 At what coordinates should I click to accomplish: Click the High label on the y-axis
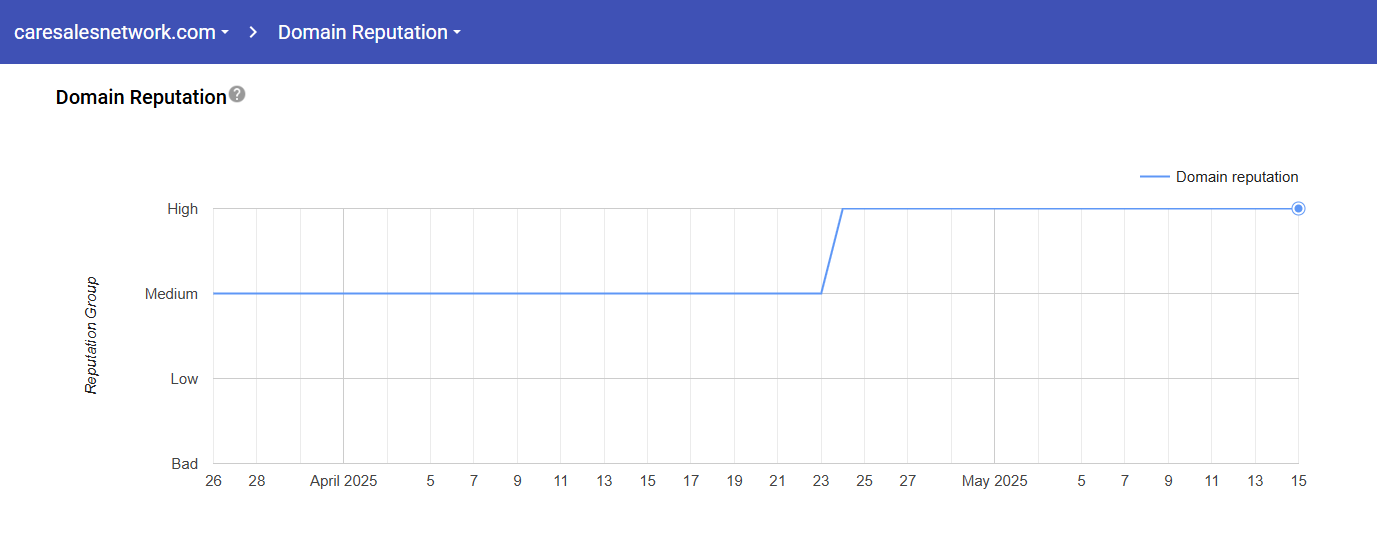(x=183, y=209)
